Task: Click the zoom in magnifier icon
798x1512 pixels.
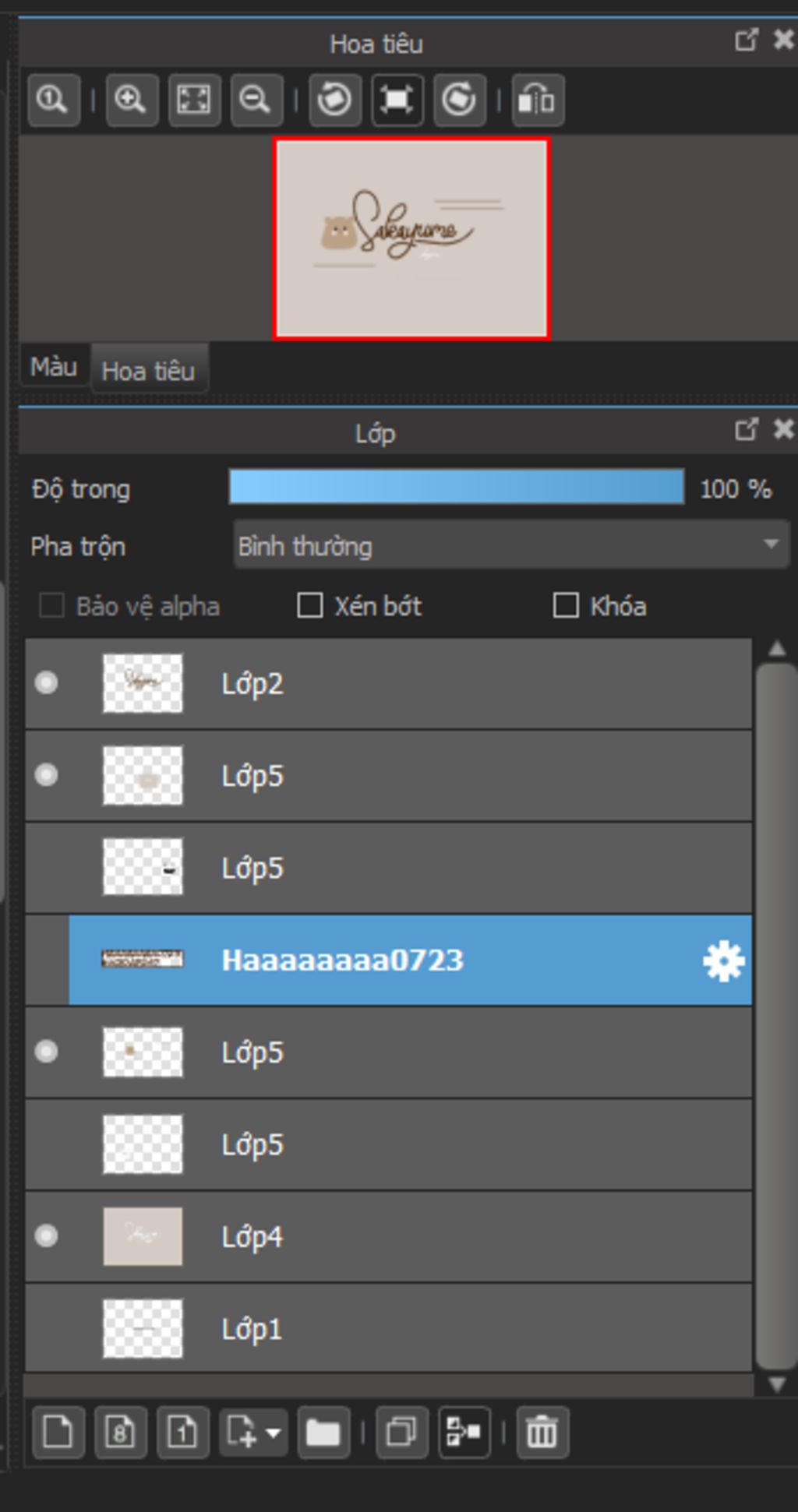Action: (132, 100)
